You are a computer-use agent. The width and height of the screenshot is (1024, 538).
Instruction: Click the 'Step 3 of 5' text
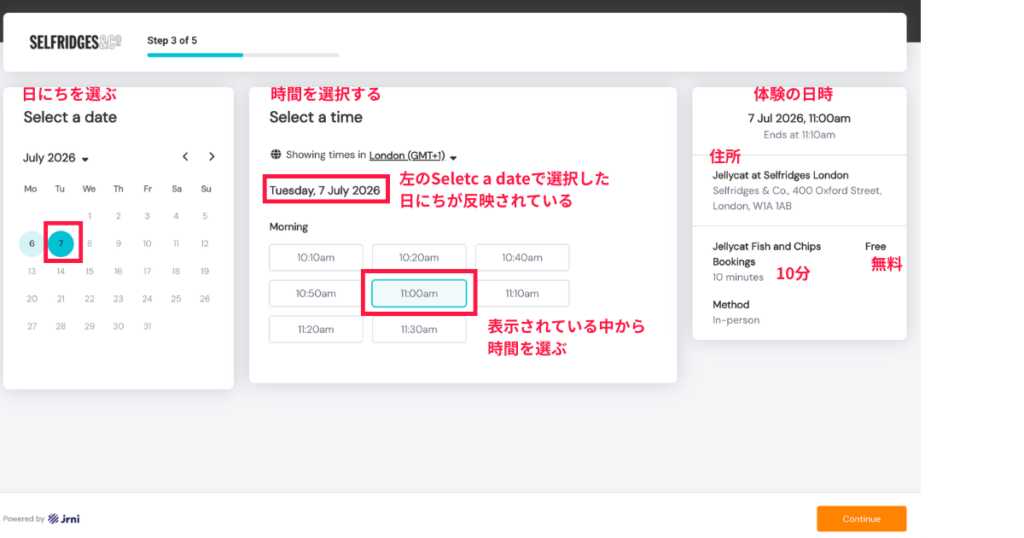[x=172, y=40]
